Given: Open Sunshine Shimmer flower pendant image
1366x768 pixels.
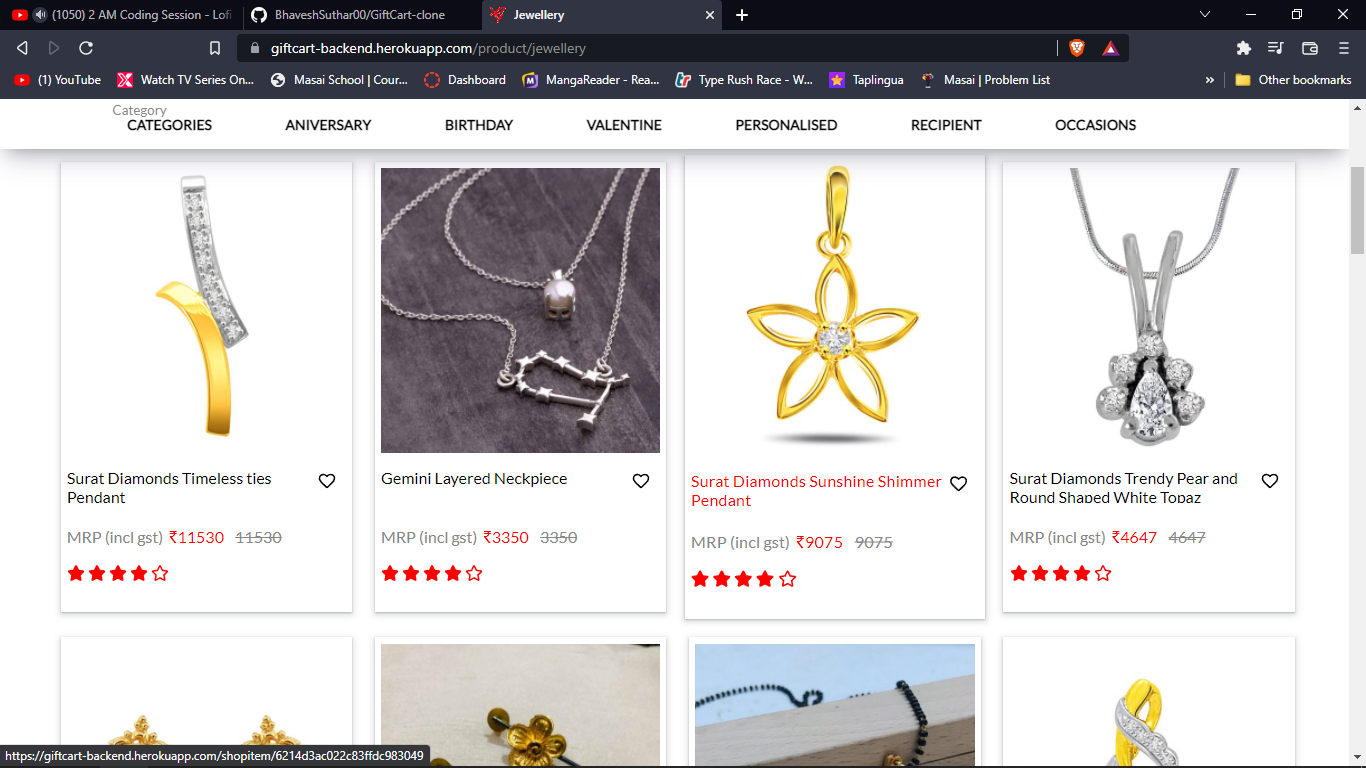Looking at the screenshot, I should click(x=835, y=307).
